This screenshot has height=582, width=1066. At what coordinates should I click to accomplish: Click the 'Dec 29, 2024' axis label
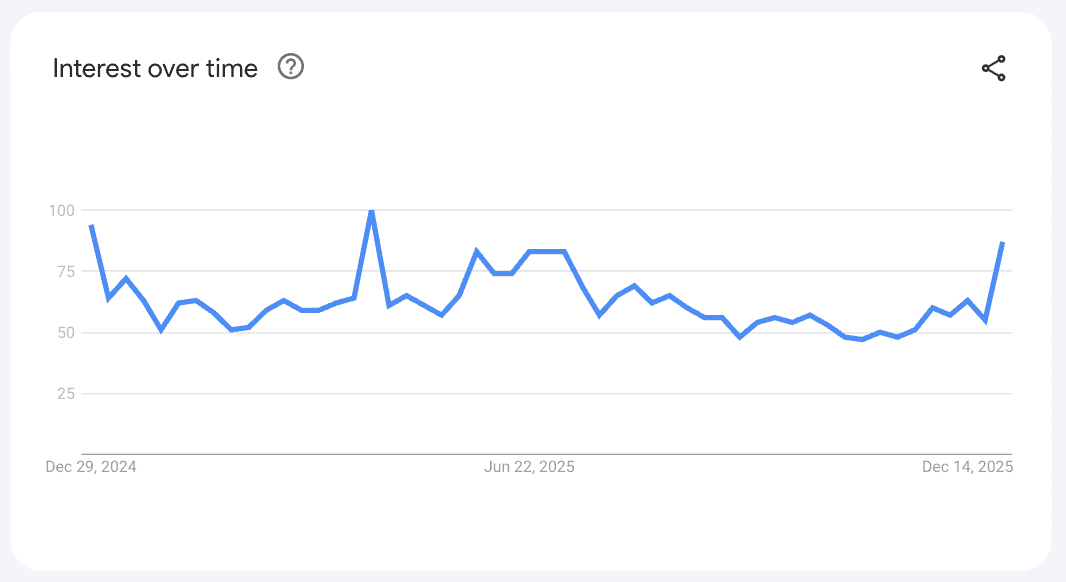click(x=91, y=467)
